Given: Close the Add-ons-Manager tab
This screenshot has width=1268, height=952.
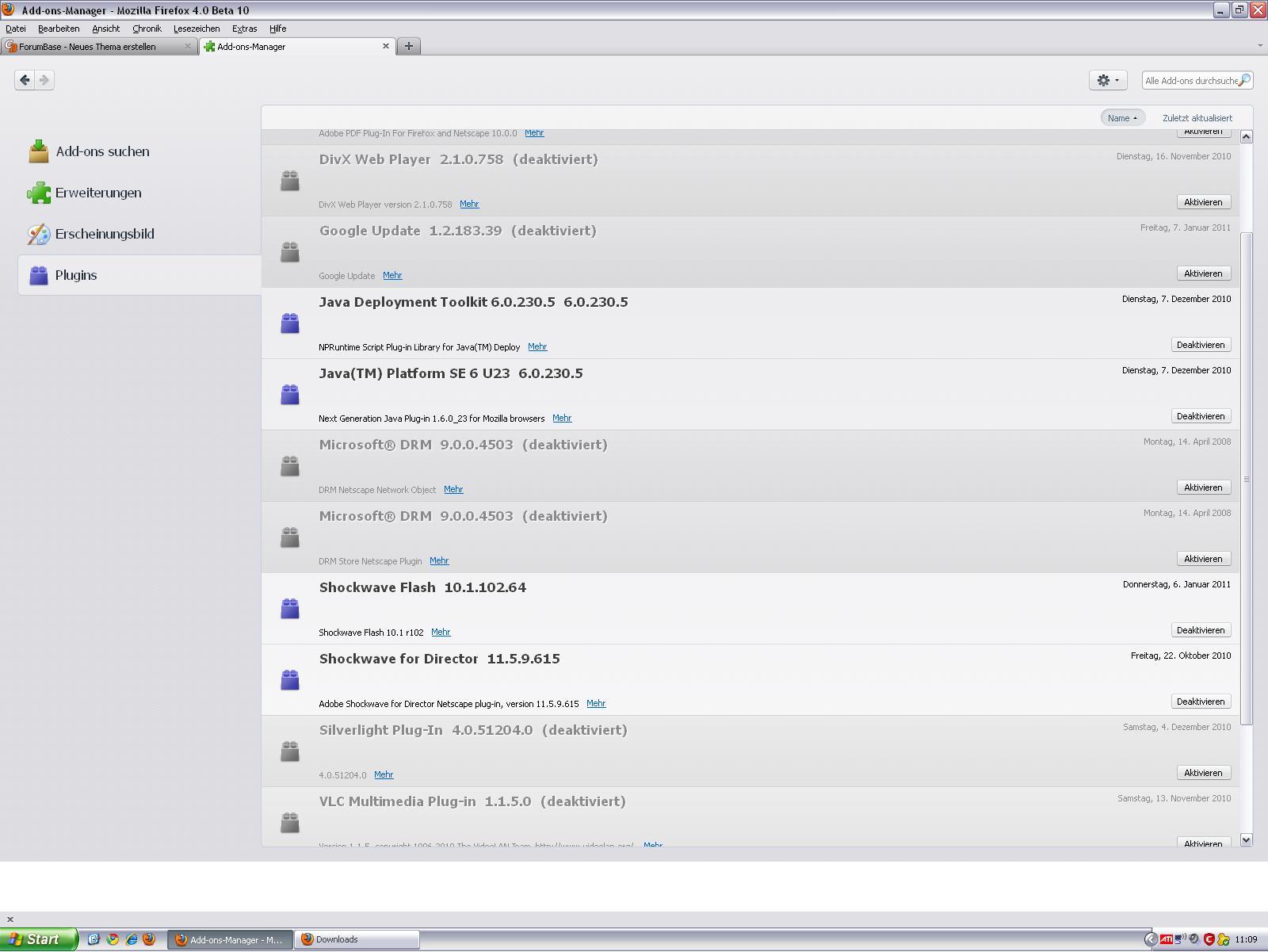Looking at the screenshot, I should (386, 46).
